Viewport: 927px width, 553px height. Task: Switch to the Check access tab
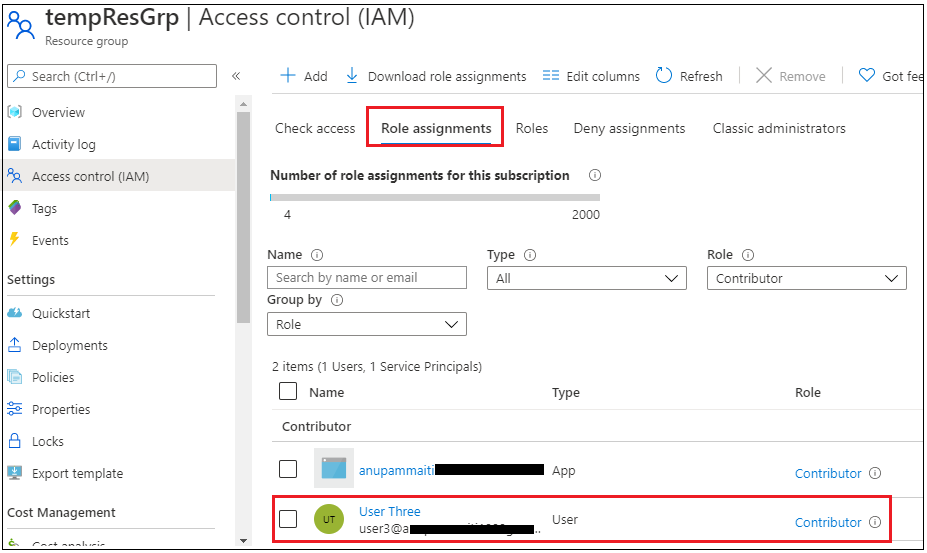pos(315,128)
